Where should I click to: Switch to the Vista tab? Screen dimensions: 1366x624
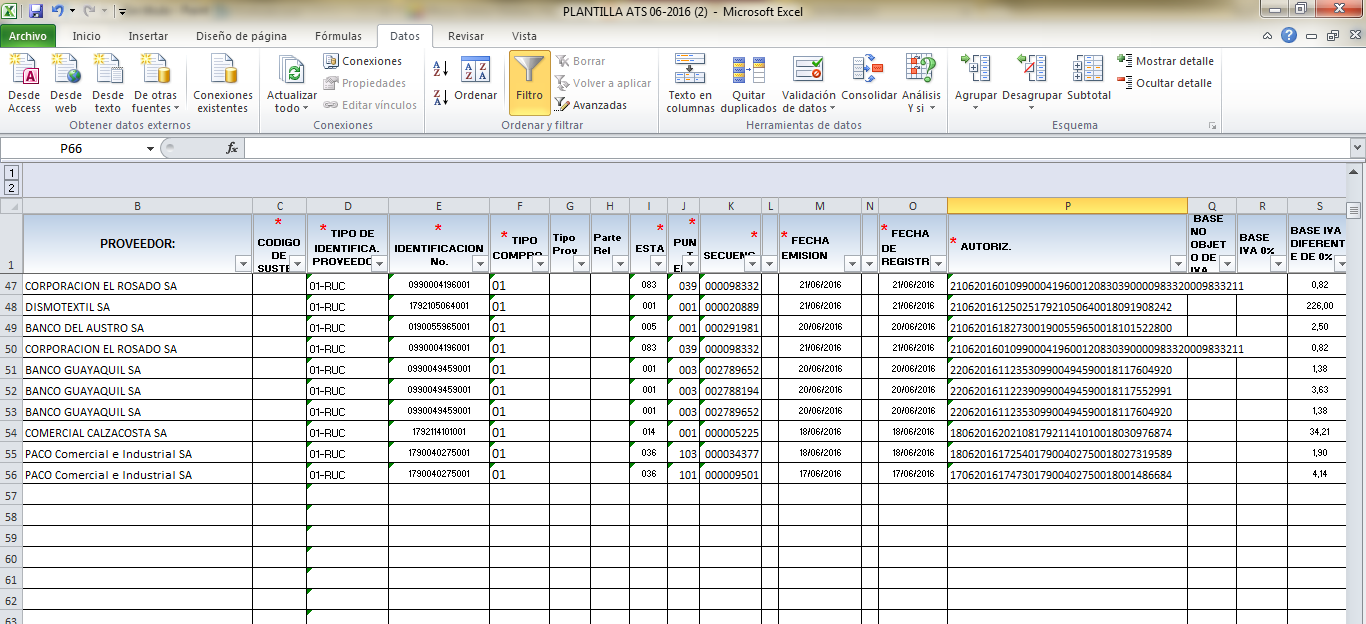pos(524,36)
